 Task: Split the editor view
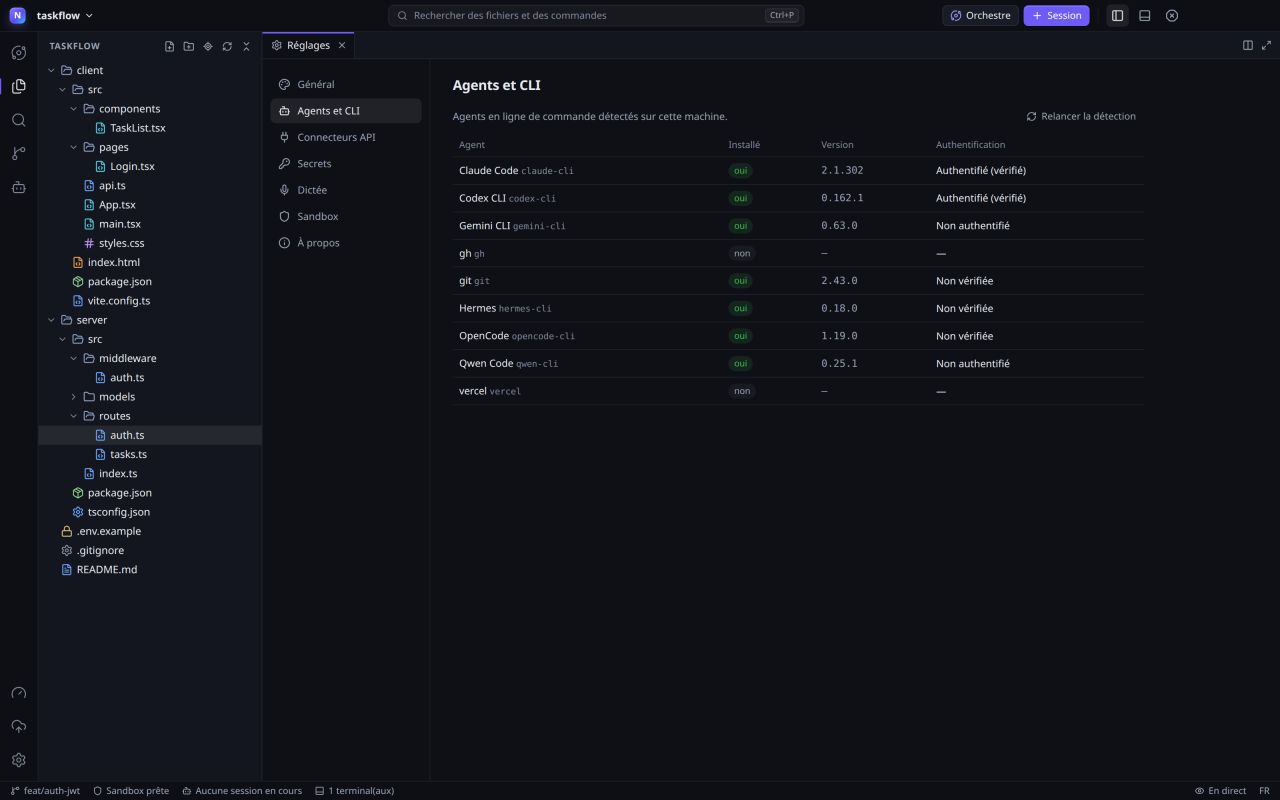click(1248, 45)
